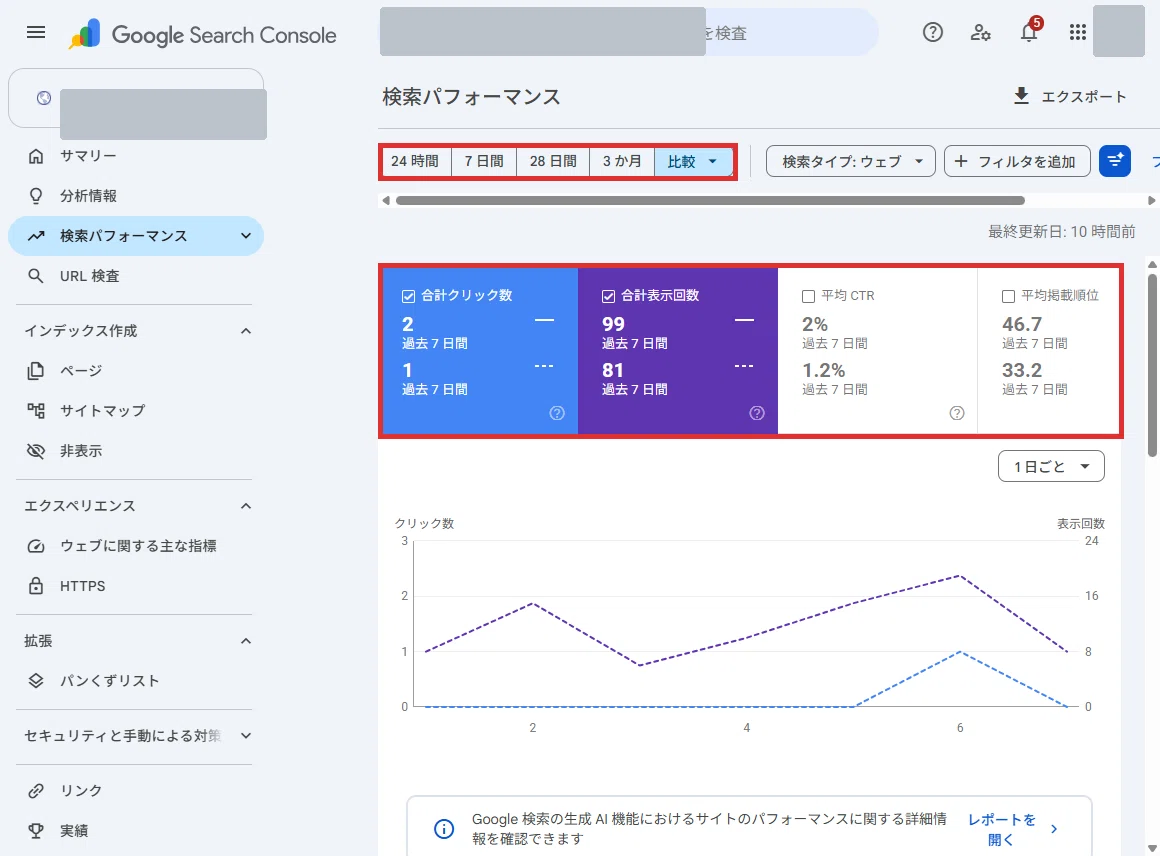Uncheck the 合計クリック数 checkbox
The width and height of the screenshot is (1160, 856).
pos(408,296)
